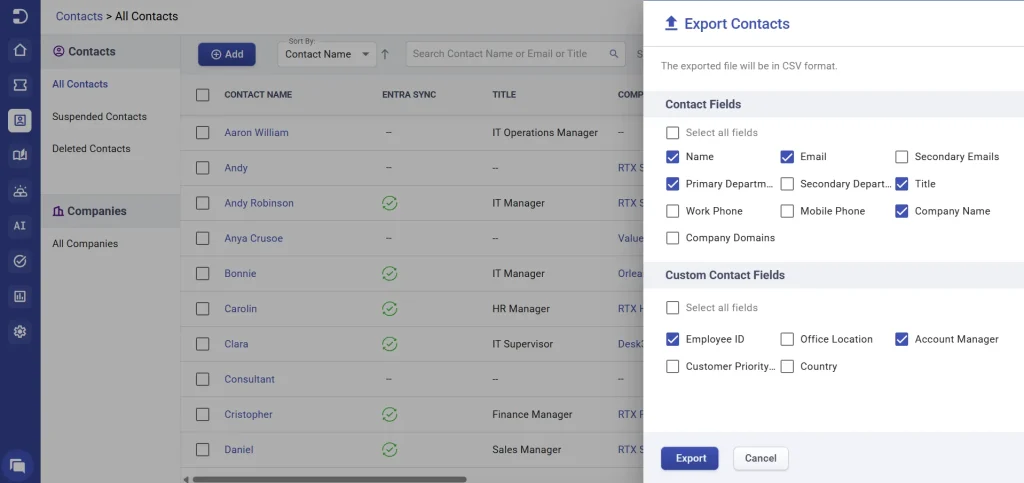Enable the Secondary Emails checkbox
The height and width of the screenshot is (483, 1024).
pyautogui.click(x=901, y=157)
